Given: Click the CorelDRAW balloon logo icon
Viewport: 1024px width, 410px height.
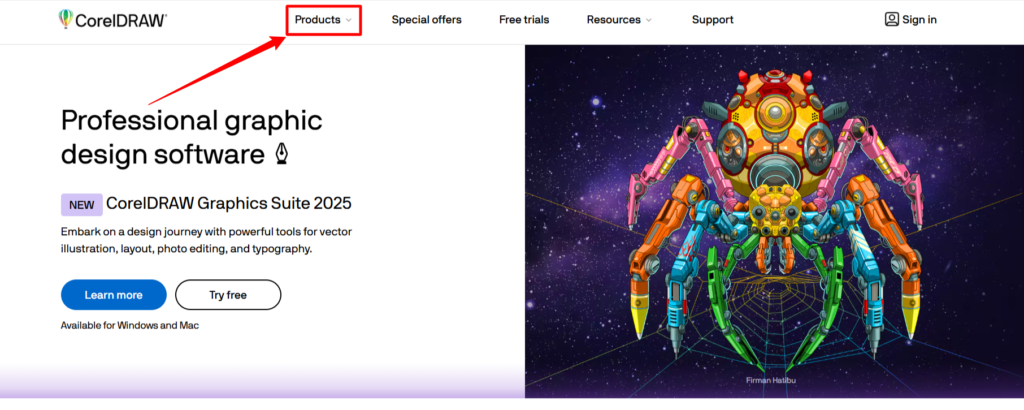Looking at the screenshot, I should 66,20.
